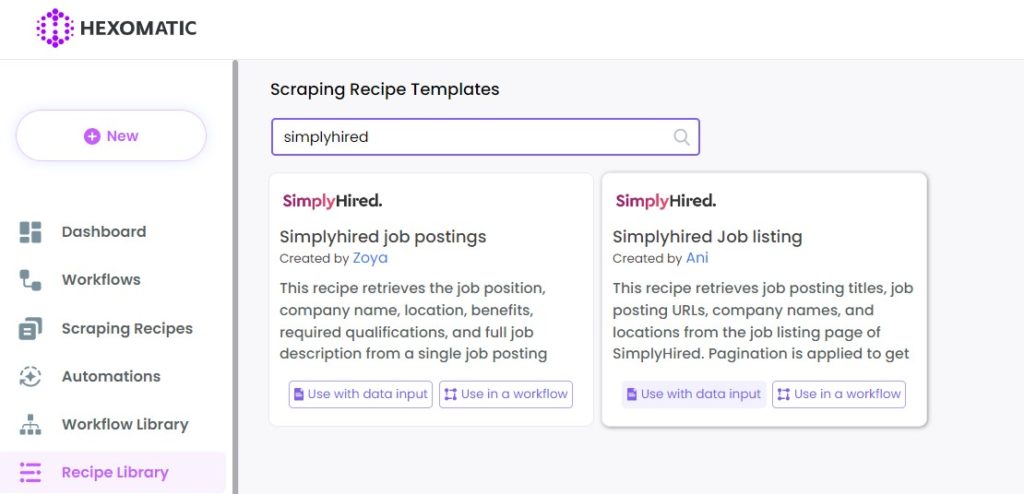
Task: Click the plus icon in New button
Action: pos(92,136)
